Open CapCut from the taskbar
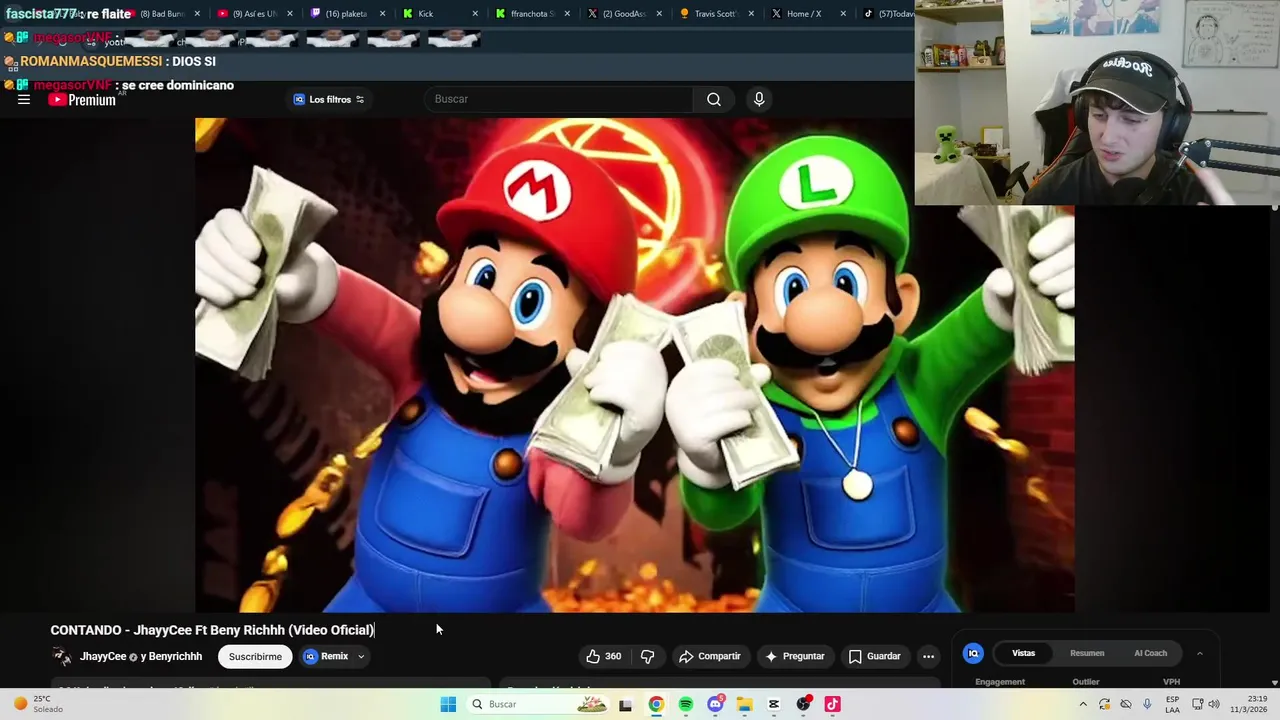Viewport: 1280px width, 720px height. (x=773, y=704)
